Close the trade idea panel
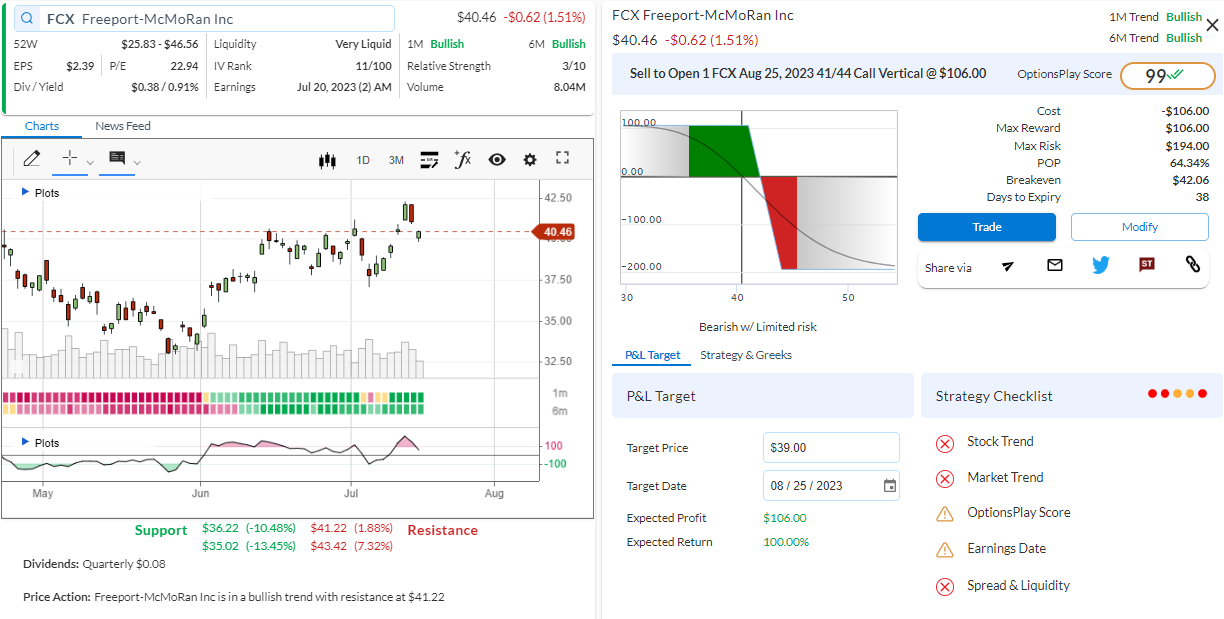The width and height of the screenshot is (1224, 619). tap(1212, 25)
